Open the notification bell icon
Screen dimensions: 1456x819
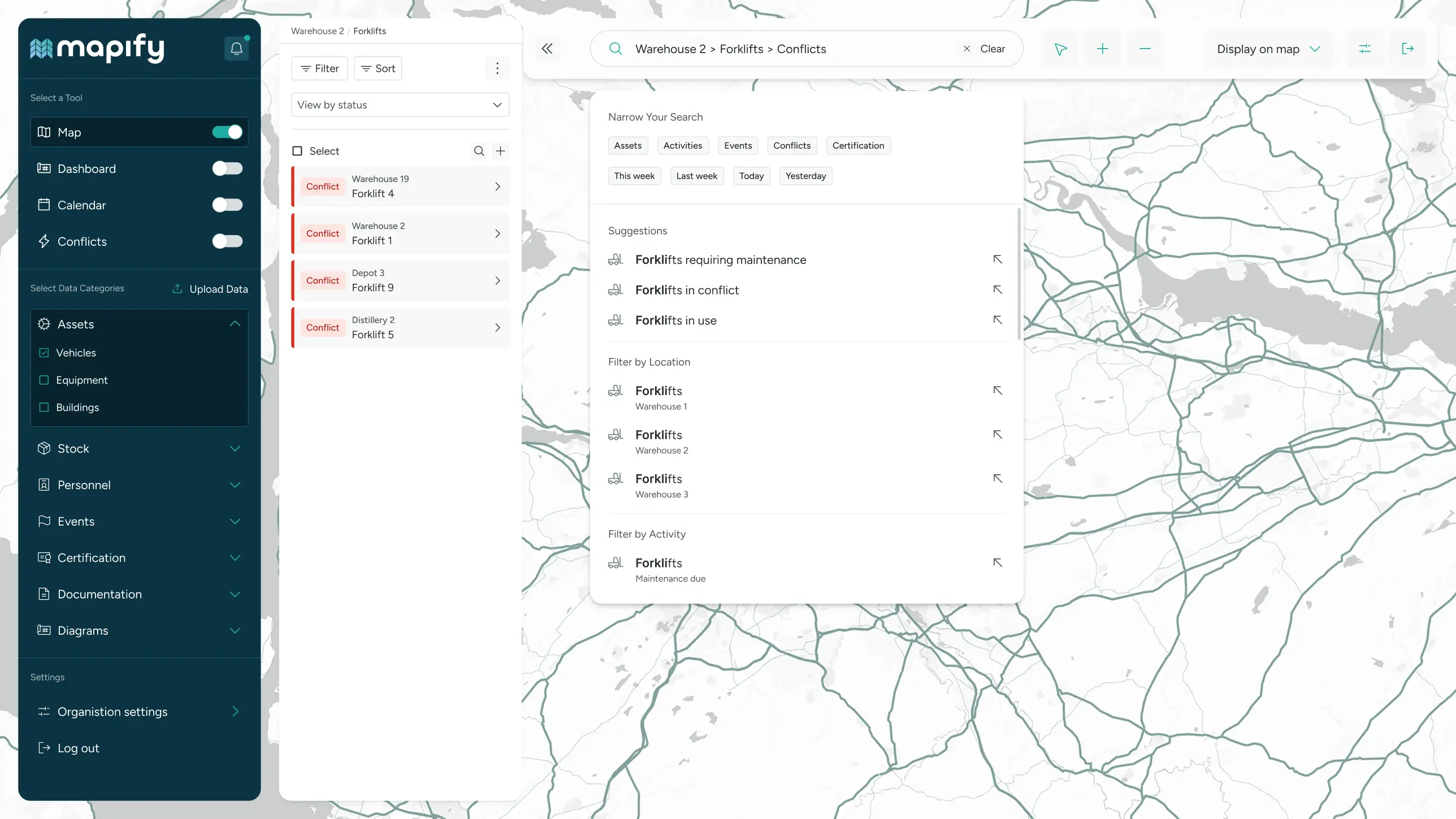pos(236,49)
